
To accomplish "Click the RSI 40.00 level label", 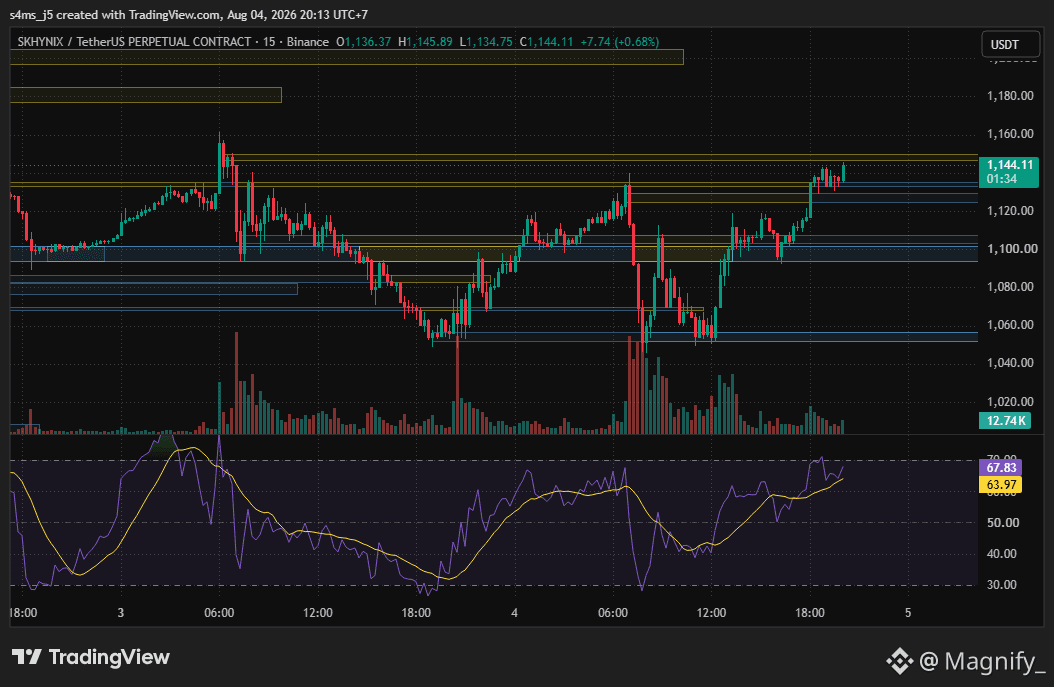I will pos(1002,553).
